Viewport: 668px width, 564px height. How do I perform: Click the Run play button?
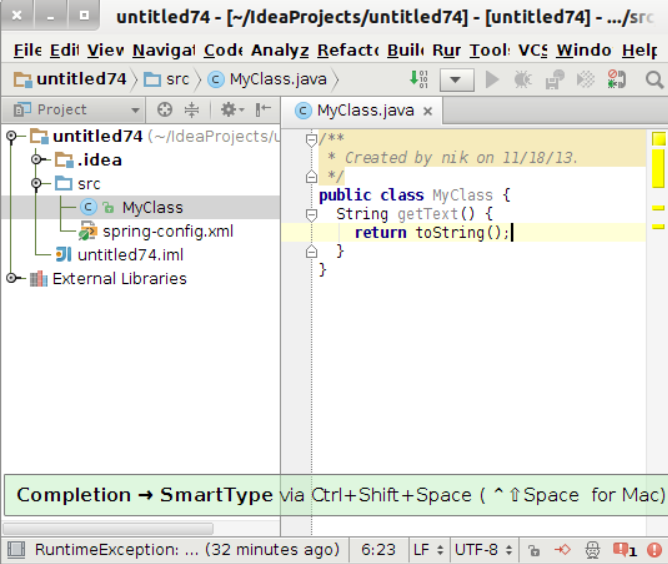pos(492,80)
